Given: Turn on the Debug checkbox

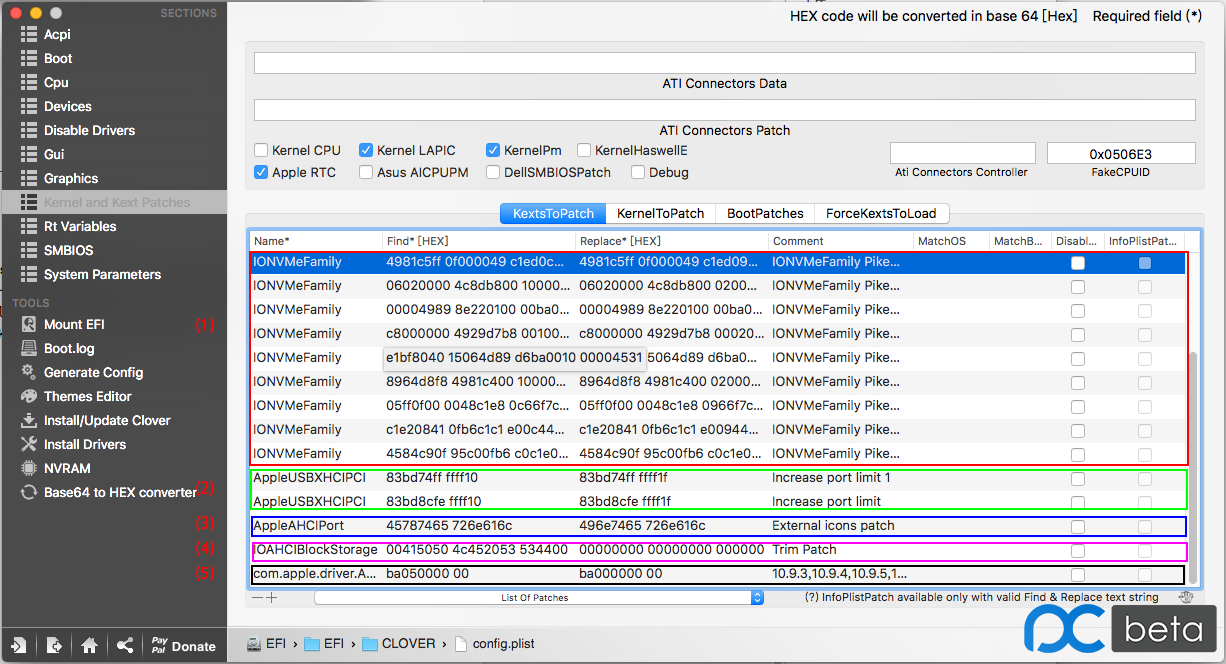Looking at the screenshot, I should (638, 172).
